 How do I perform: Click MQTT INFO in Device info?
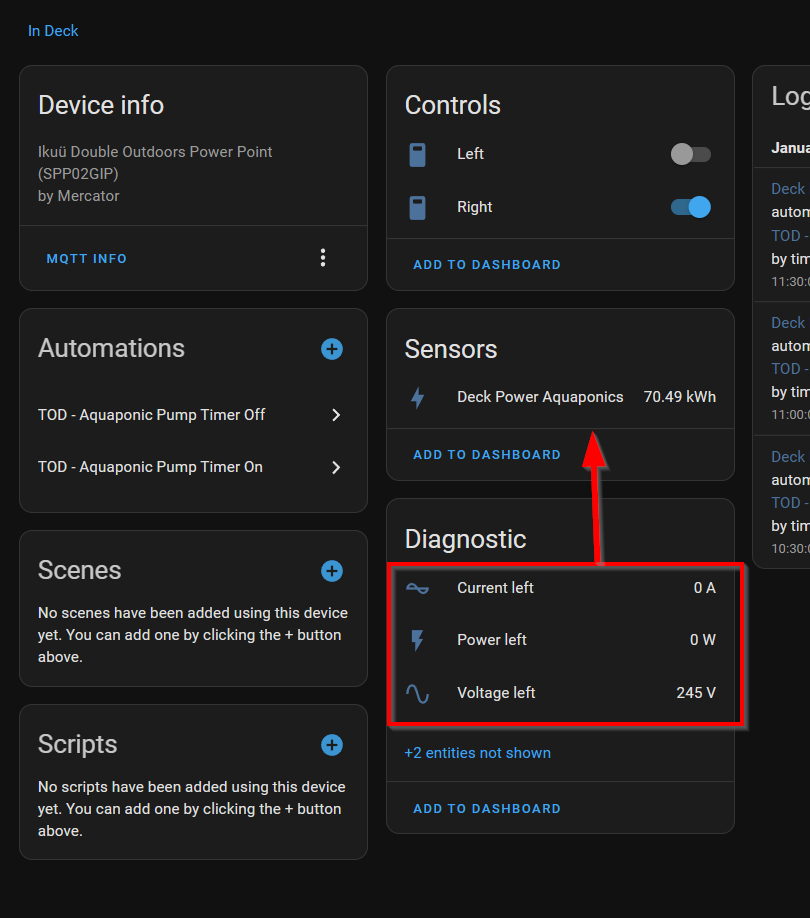pyautogui.click(x=86, y=257)
